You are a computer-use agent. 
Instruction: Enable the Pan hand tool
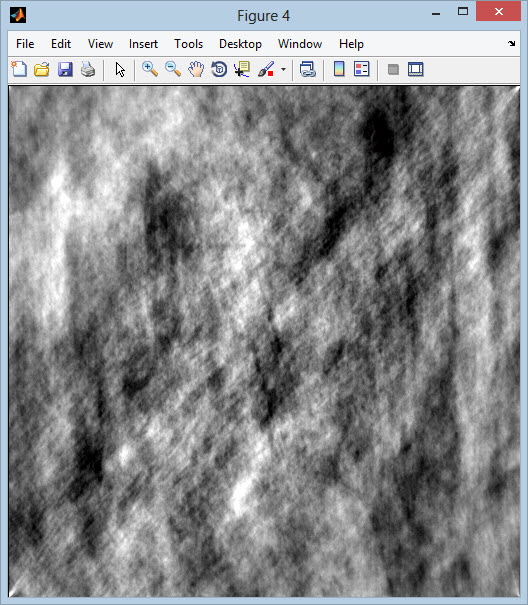pyautogui.click(x=196, y=70)
